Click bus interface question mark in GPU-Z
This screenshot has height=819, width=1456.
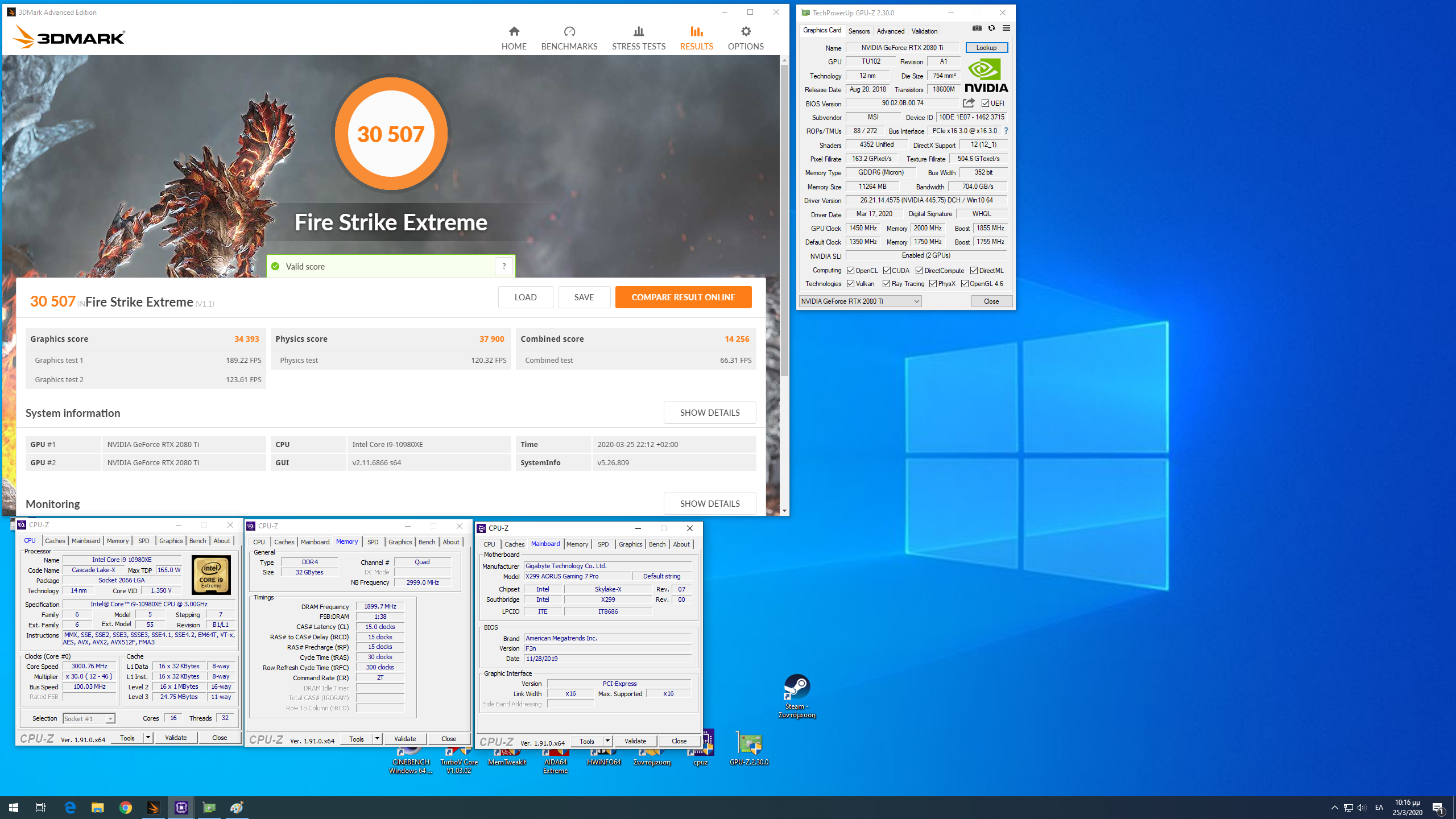(1006, 131)
